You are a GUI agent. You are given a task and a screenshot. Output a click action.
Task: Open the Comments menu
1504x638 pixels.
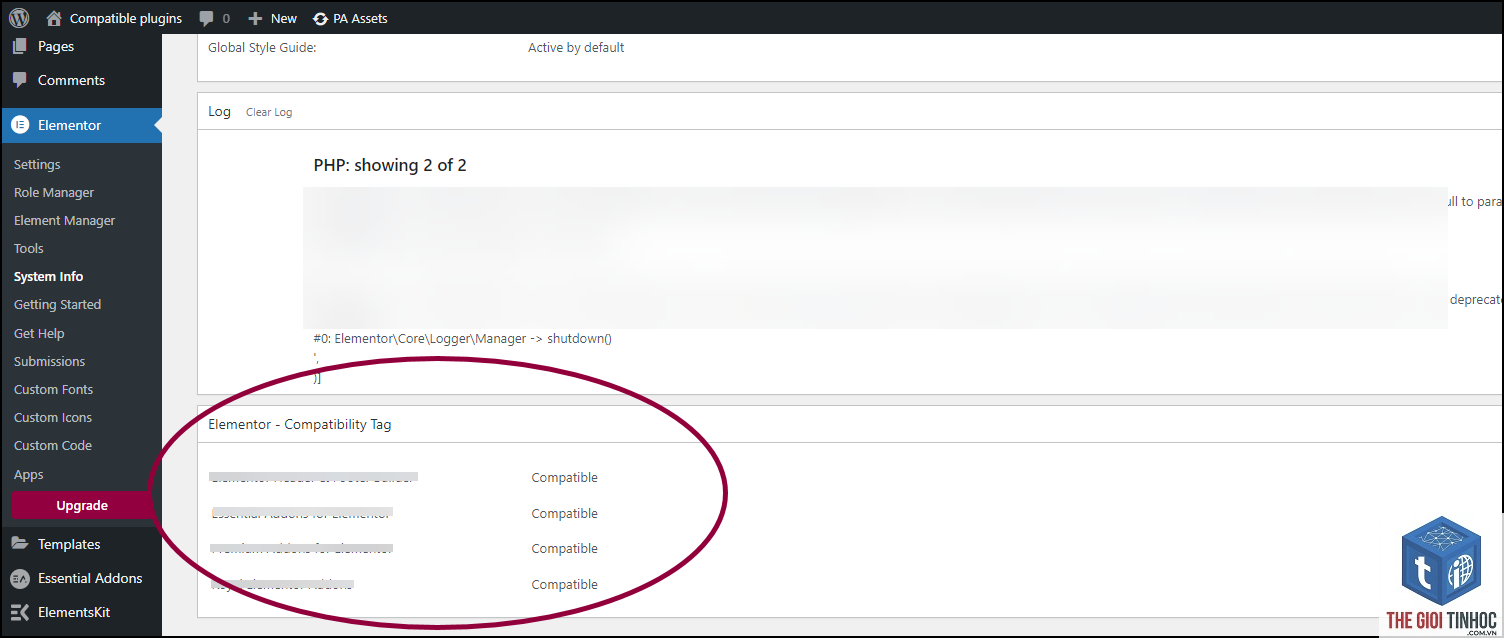tap(71, 80)
